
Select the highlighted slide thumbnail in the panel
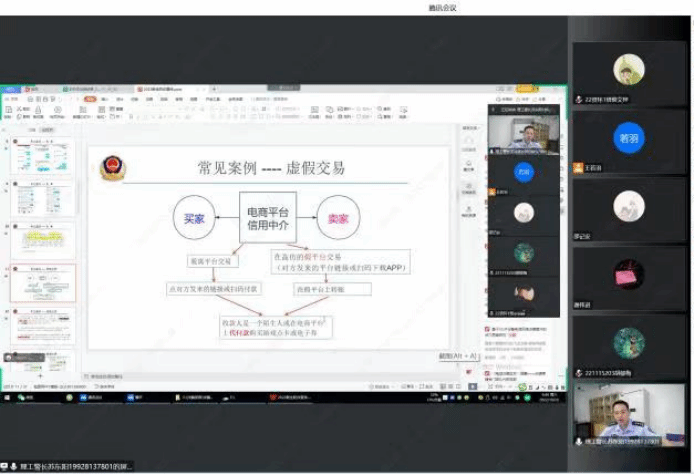pos(43,283)
